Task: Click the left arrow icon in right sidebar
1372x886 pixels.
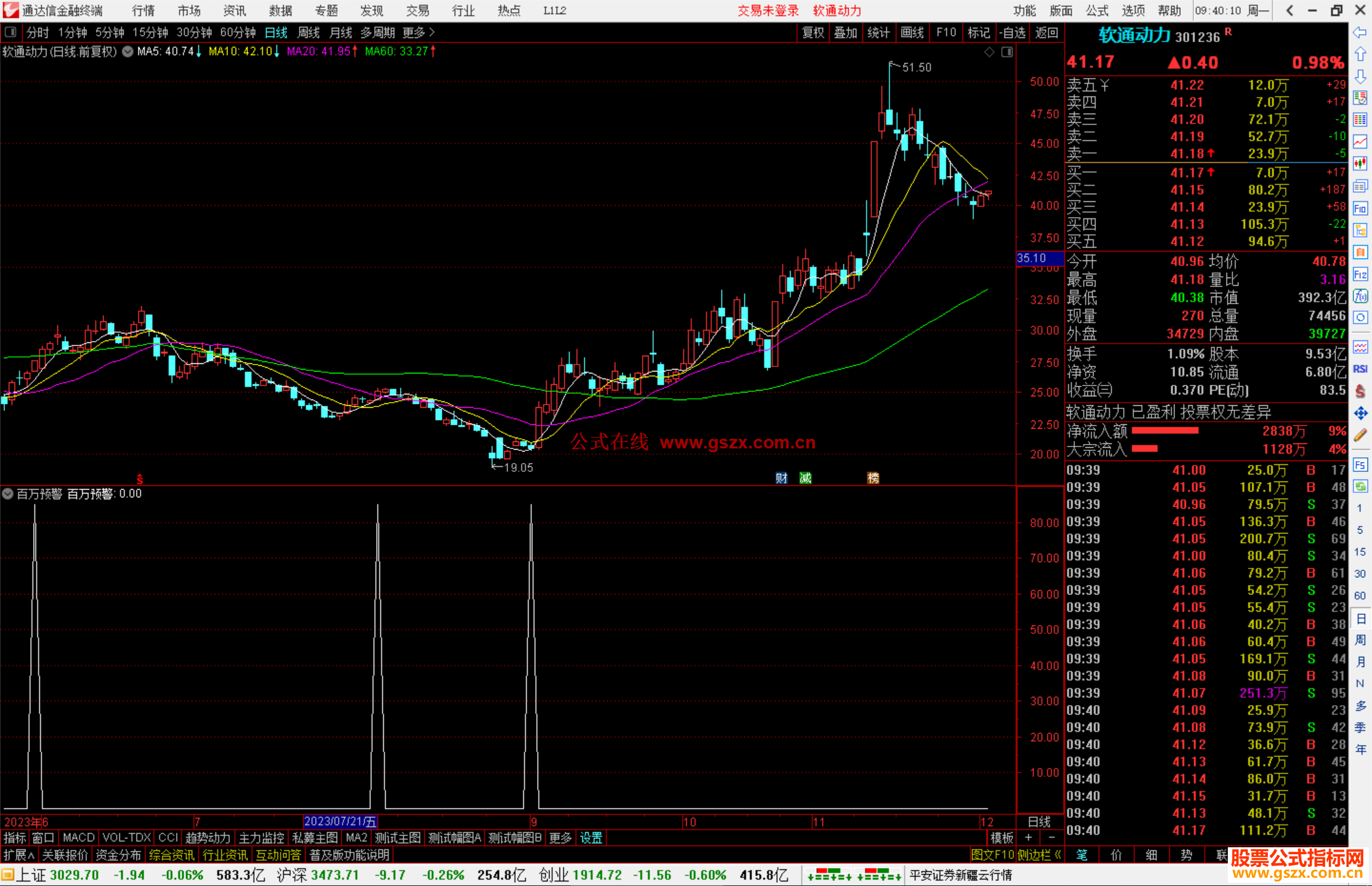Action: [1360, 32]
